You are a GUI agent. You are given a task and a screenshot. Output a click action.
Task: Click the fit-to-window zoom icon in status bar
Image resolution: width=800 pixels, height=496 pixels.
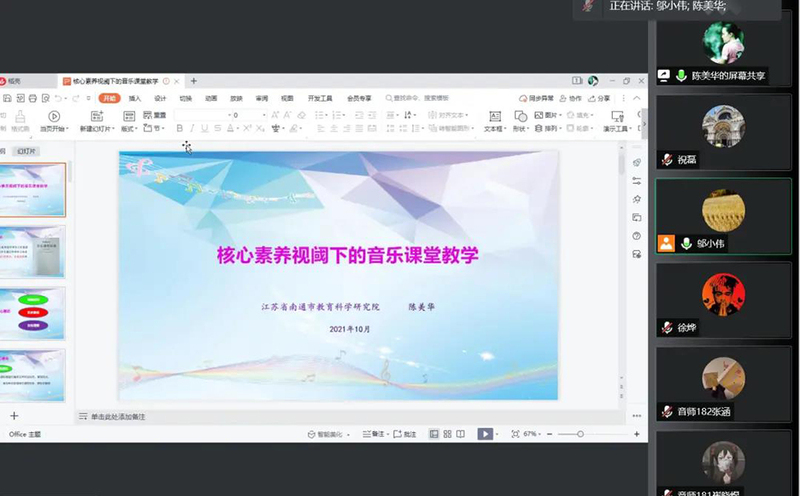515,434
